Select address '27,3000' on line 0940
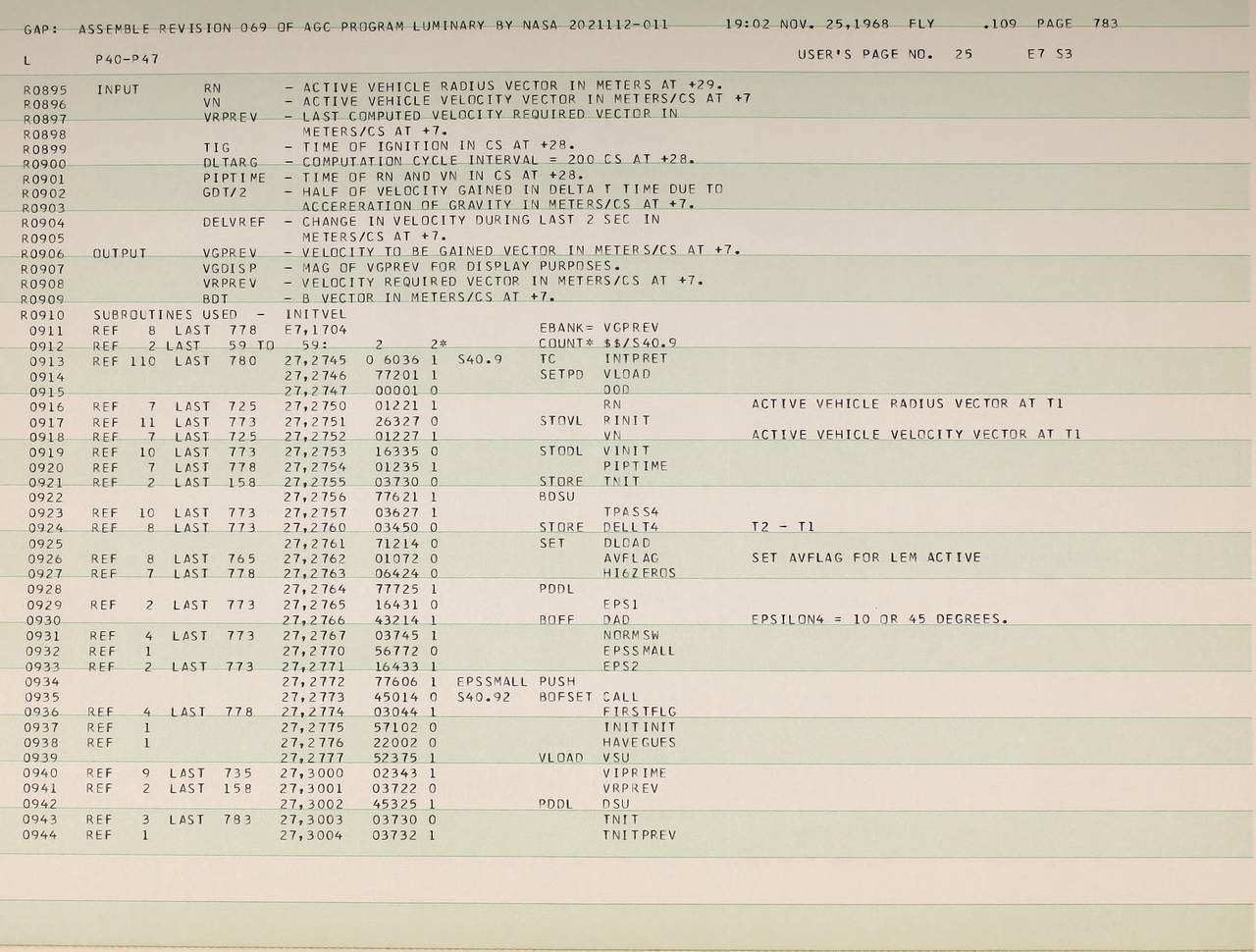This screenshot has height=952, width=1256. 312,773
